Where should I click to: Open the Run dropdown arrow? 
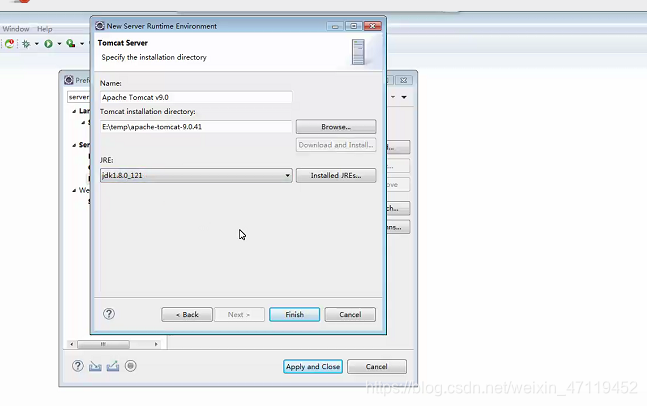click(59, 44)
